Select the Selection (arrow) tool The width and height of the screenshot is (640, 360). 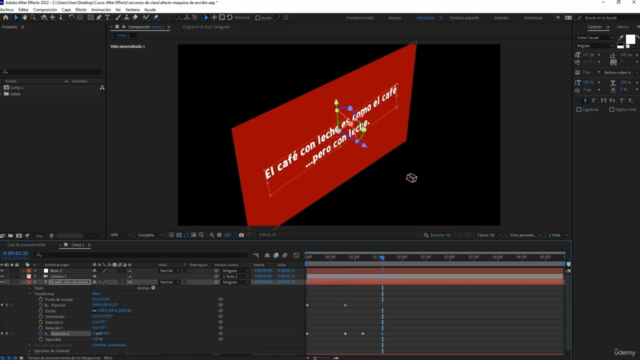tap(16, 18)
